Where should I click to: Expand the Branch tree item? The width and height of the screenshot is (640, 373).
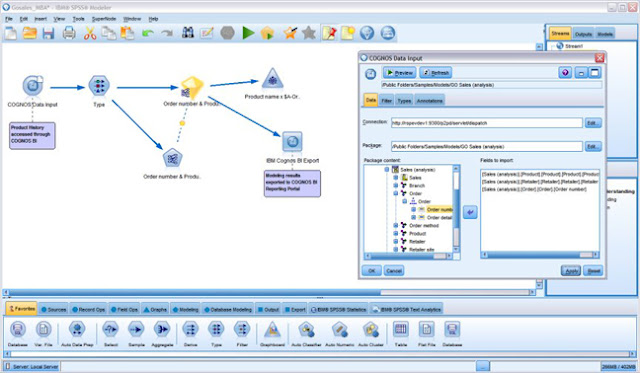tap(396, 185)
